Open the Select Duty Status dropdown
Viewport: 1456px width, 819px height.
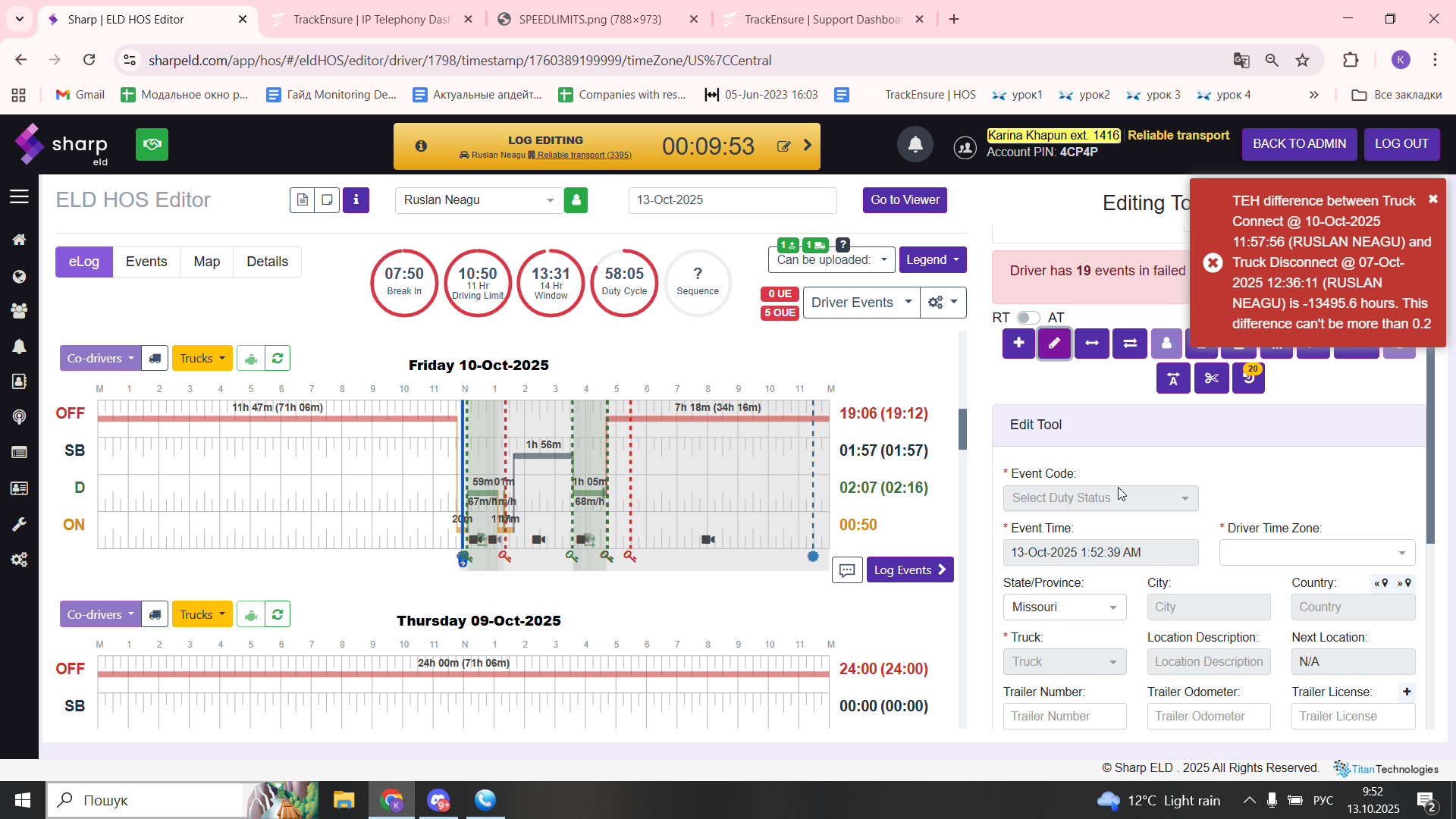coord(1100,498)
